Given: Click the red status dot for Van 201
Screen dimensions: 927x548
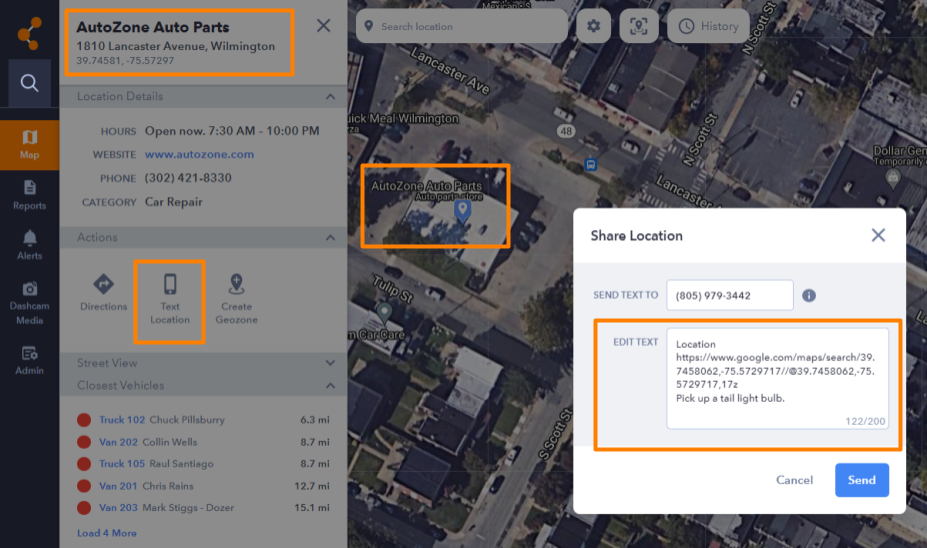Looking at the screenshot, I should 84,486.
